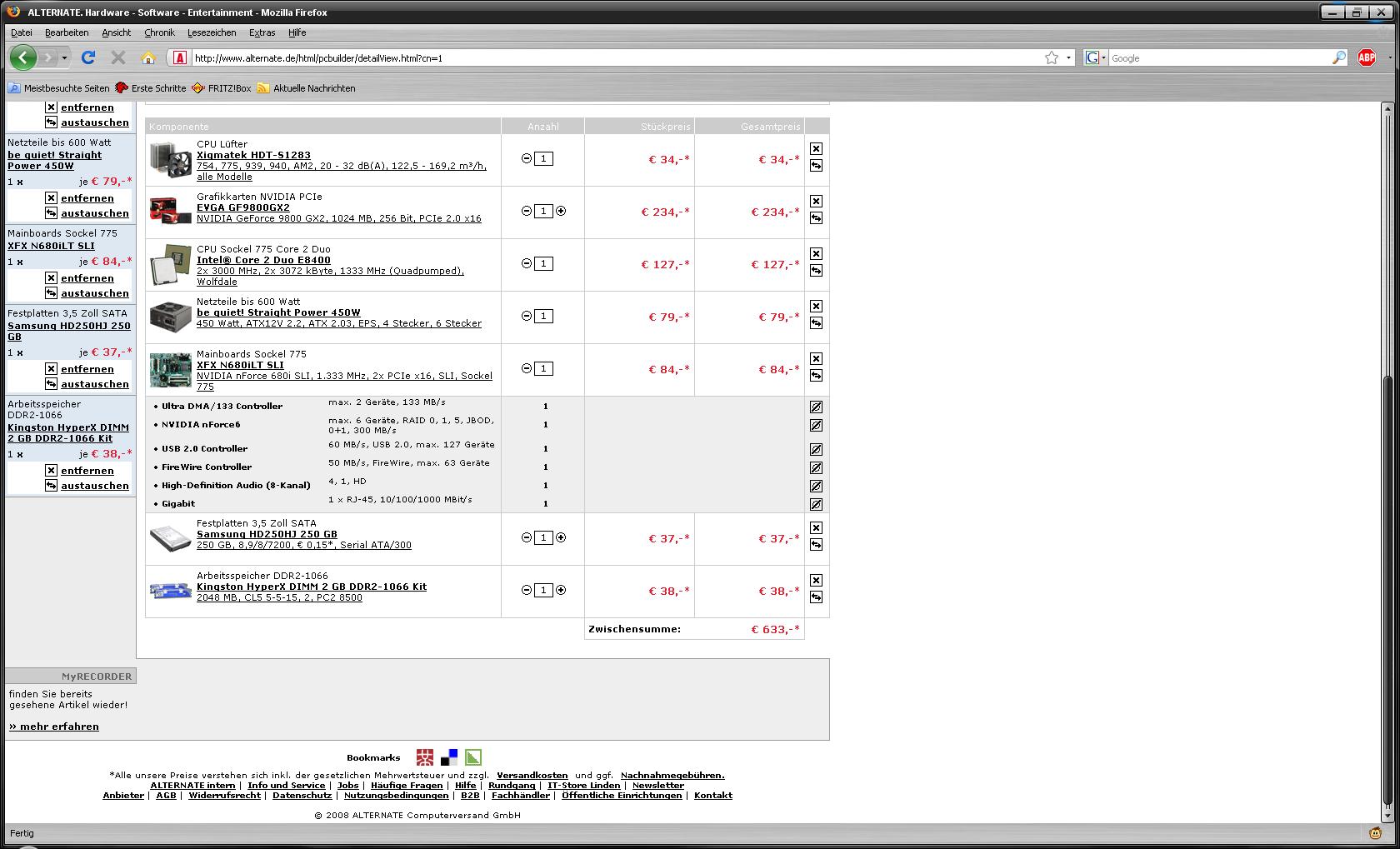Remove the EVGA GF9800GX2 with its X icon
Image resolution: width=1400 pixels, height=849 pixels.
point(816,201)
